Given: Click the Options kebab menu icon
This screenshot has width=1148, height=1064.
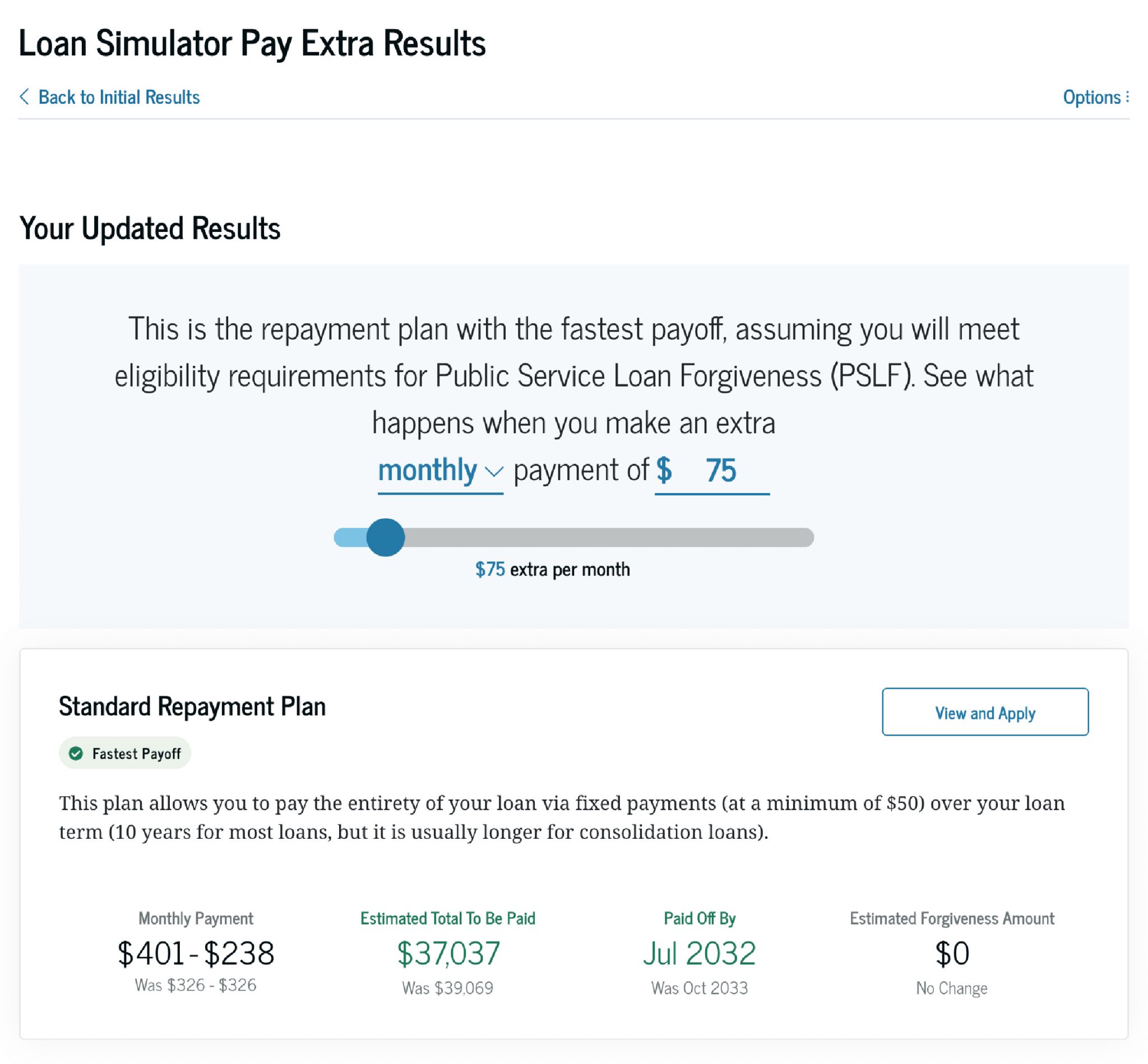Looking at the screenshot, I should tap(1128, 97).
